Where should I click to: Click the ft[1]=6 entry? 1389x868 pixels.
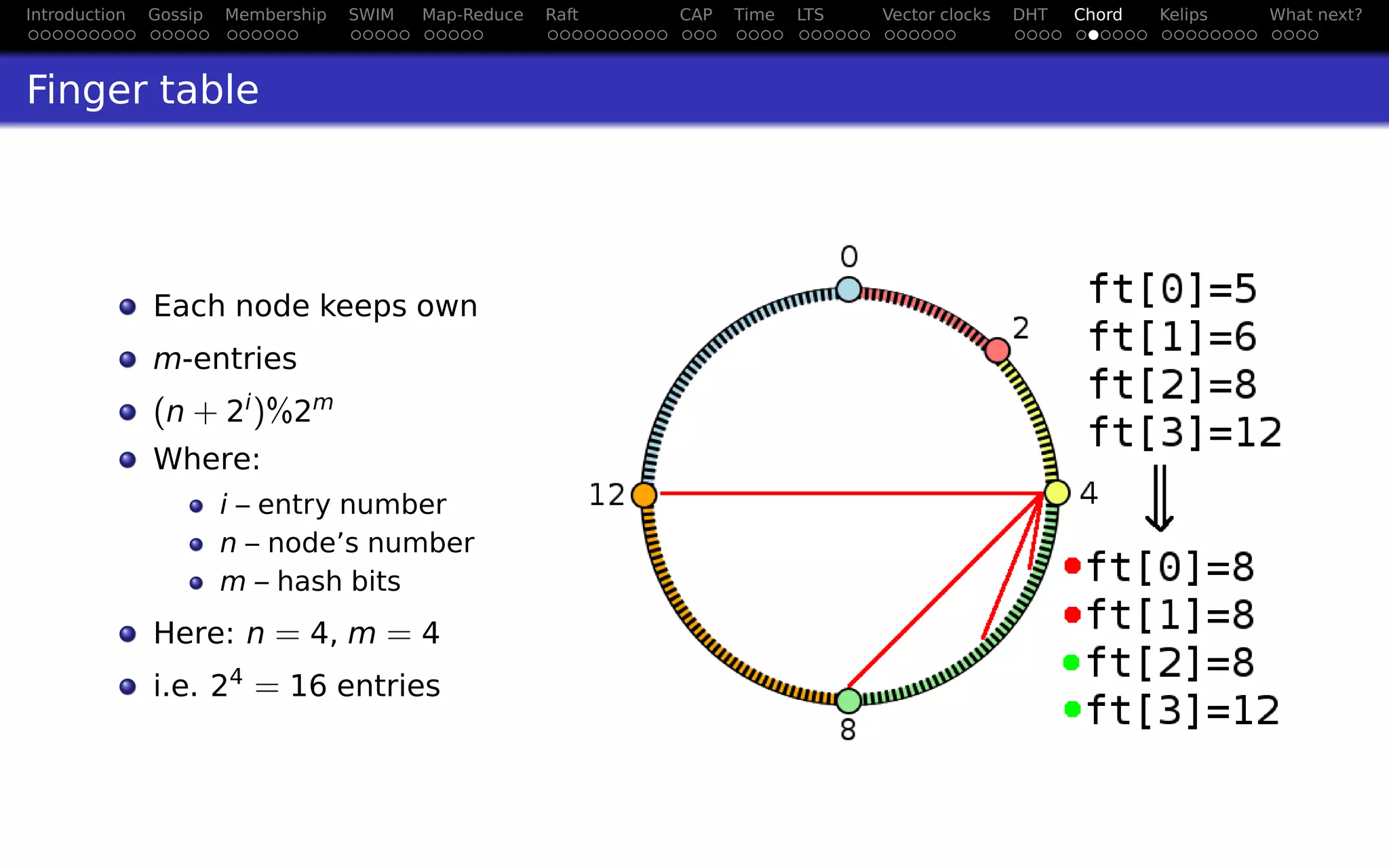(1173, 337)
